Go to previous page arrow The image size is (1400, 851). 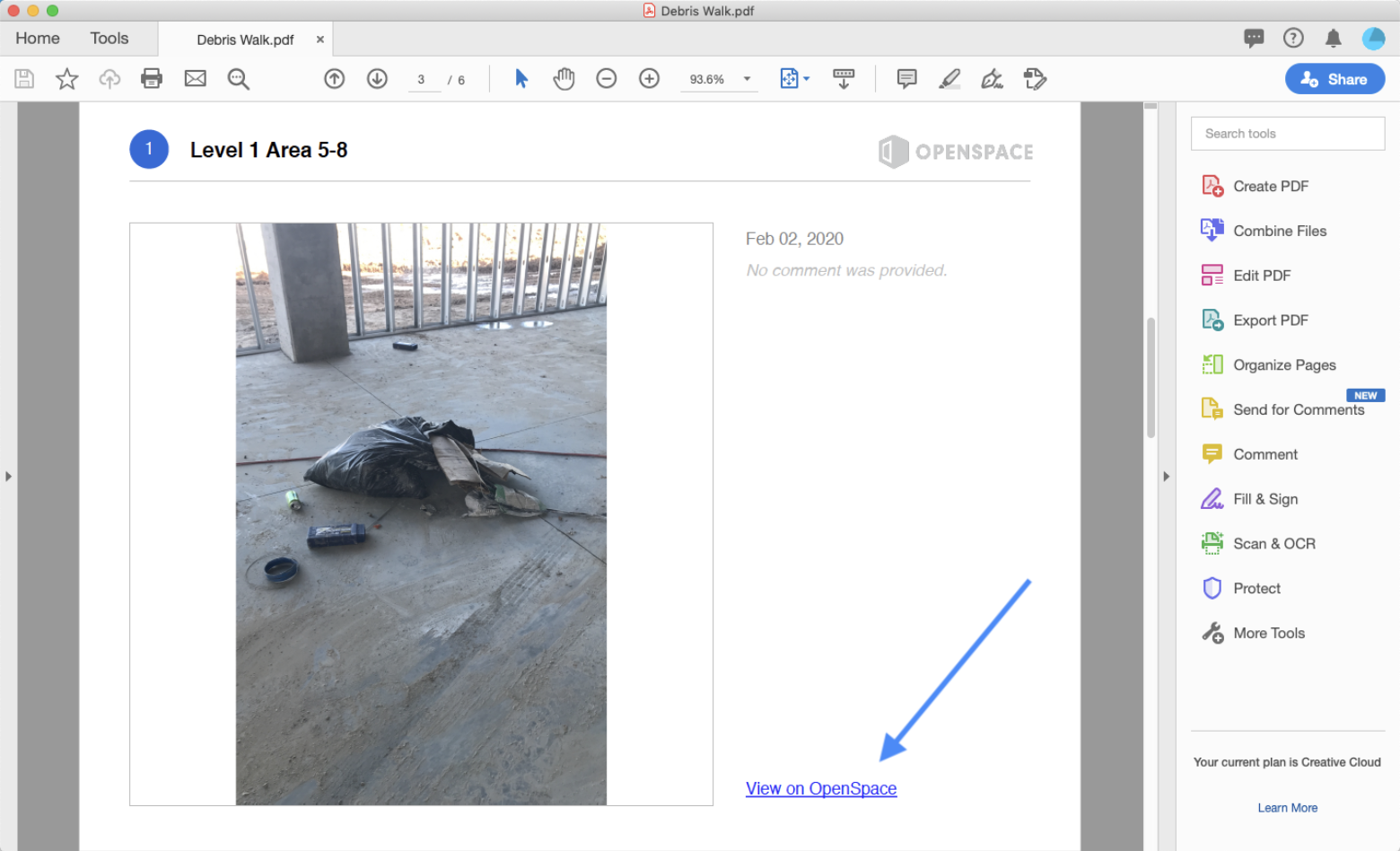tap(334, 79)
